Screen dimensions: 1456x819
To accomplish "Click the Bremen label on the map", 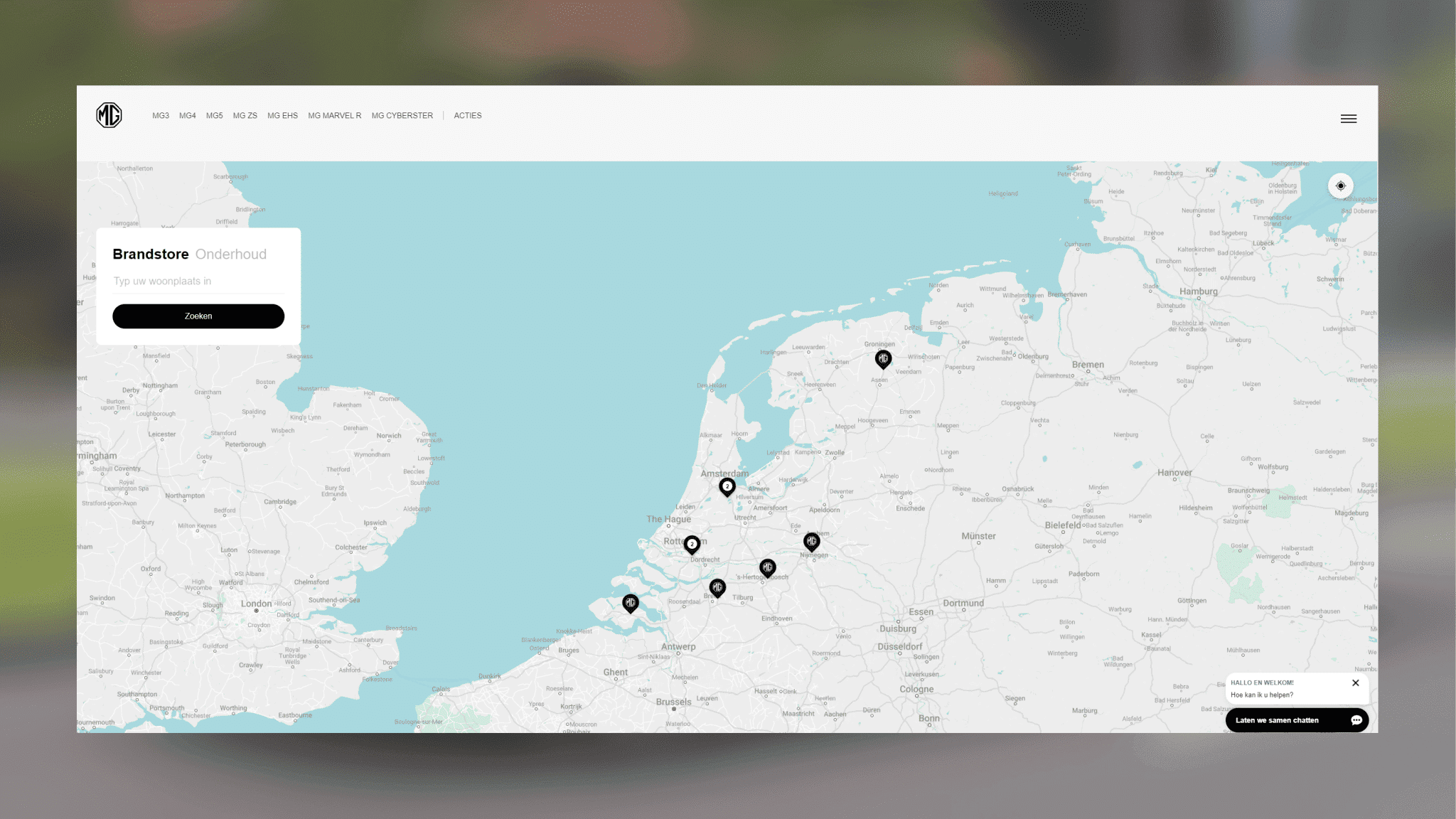I will pyautogui.click(x=1088, y=365).
